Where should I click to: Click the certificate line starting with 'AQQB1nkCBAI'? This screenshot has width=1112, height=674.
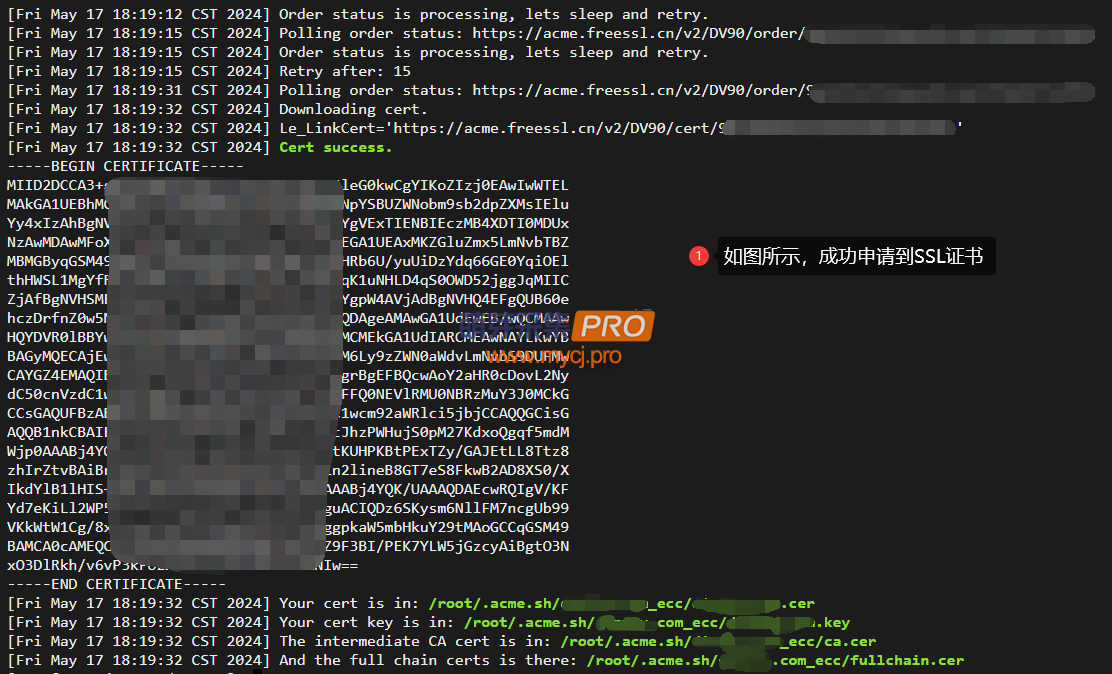288,432
